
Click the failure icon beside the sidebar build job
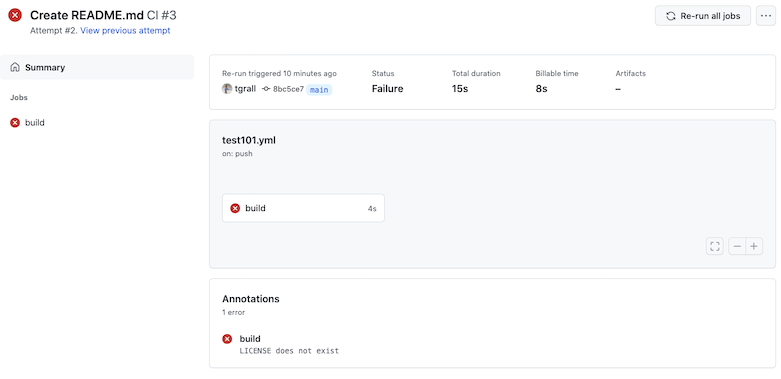click(x=15, y=123)
